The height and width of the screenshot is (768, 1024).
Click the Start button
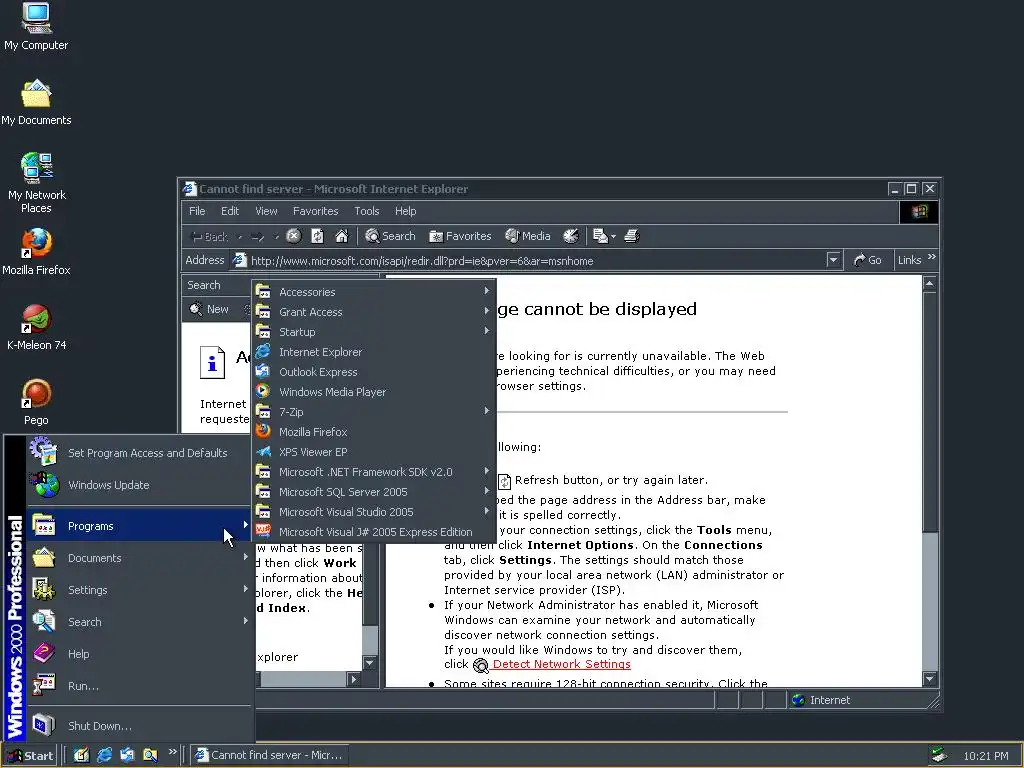pos(29,756)
